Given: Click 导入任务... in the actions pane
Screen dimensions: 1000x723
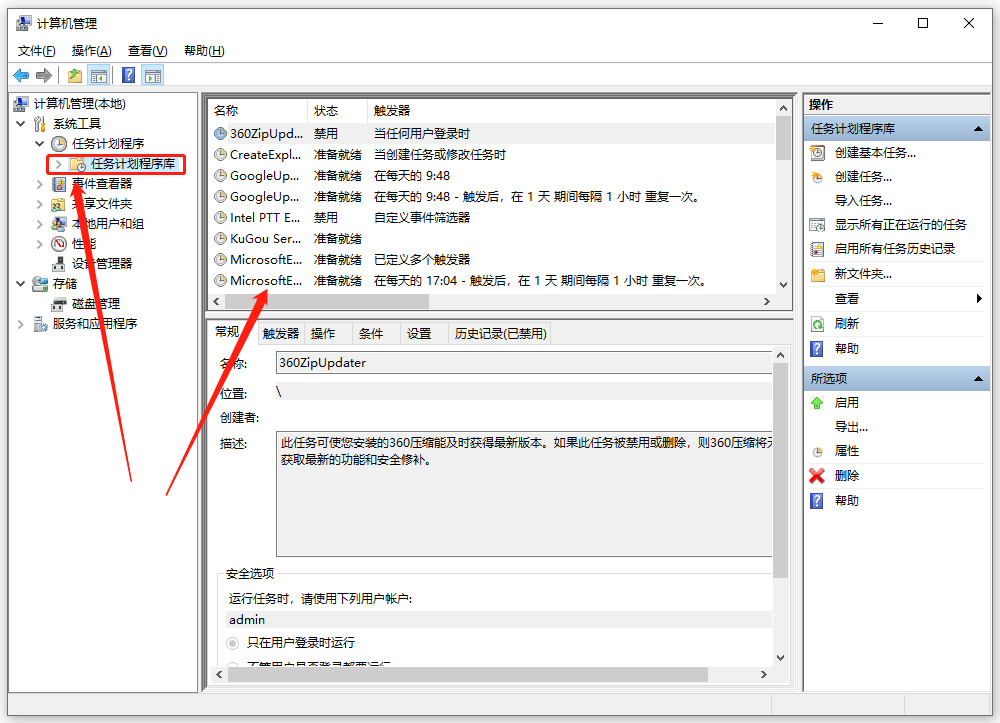Looking at the screenshot, I should point(863,201).
